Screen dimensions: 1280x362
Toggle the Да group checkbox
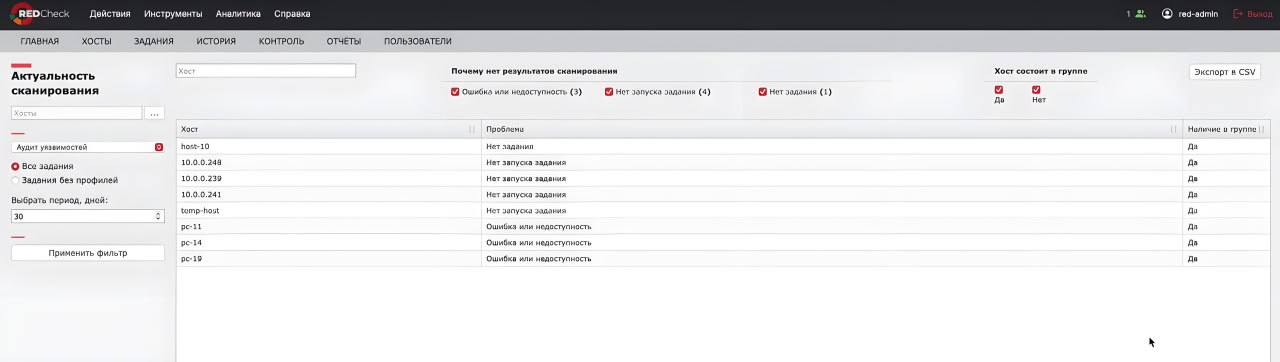999,90
